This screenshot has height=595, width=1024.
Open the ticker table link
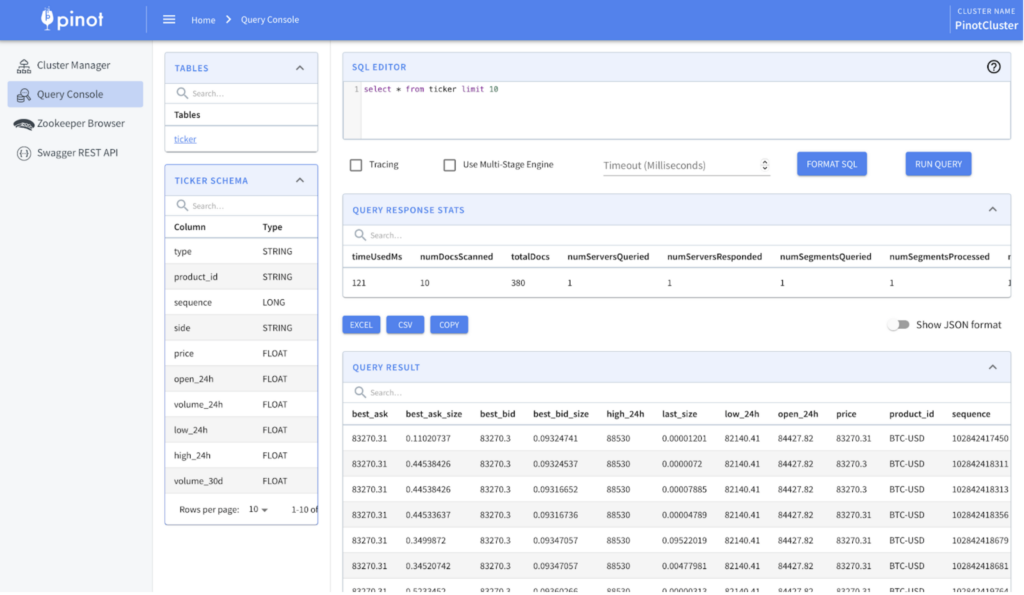[x=185, y=140]
